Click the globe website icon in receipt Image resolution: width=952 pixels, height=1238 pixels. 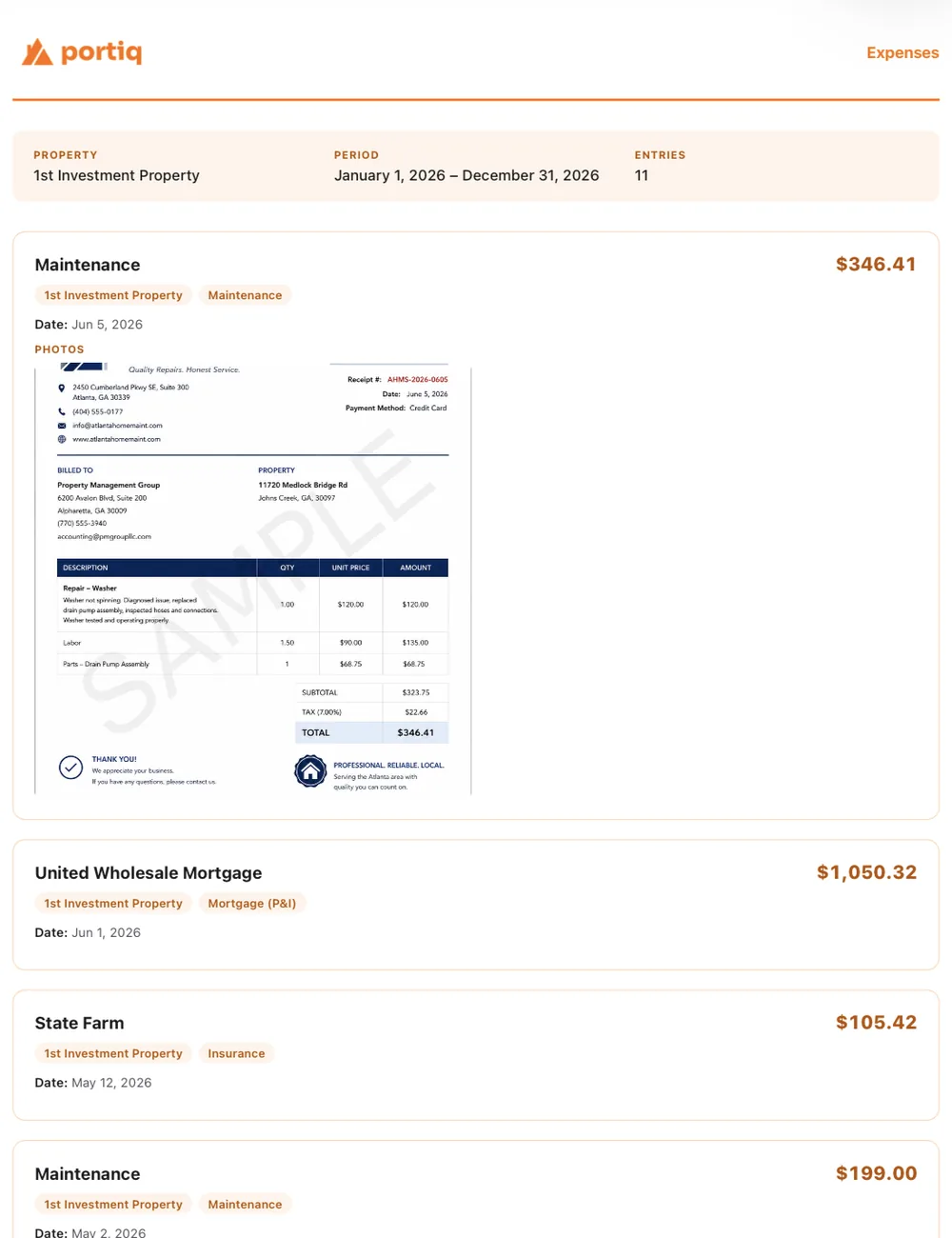62,439
